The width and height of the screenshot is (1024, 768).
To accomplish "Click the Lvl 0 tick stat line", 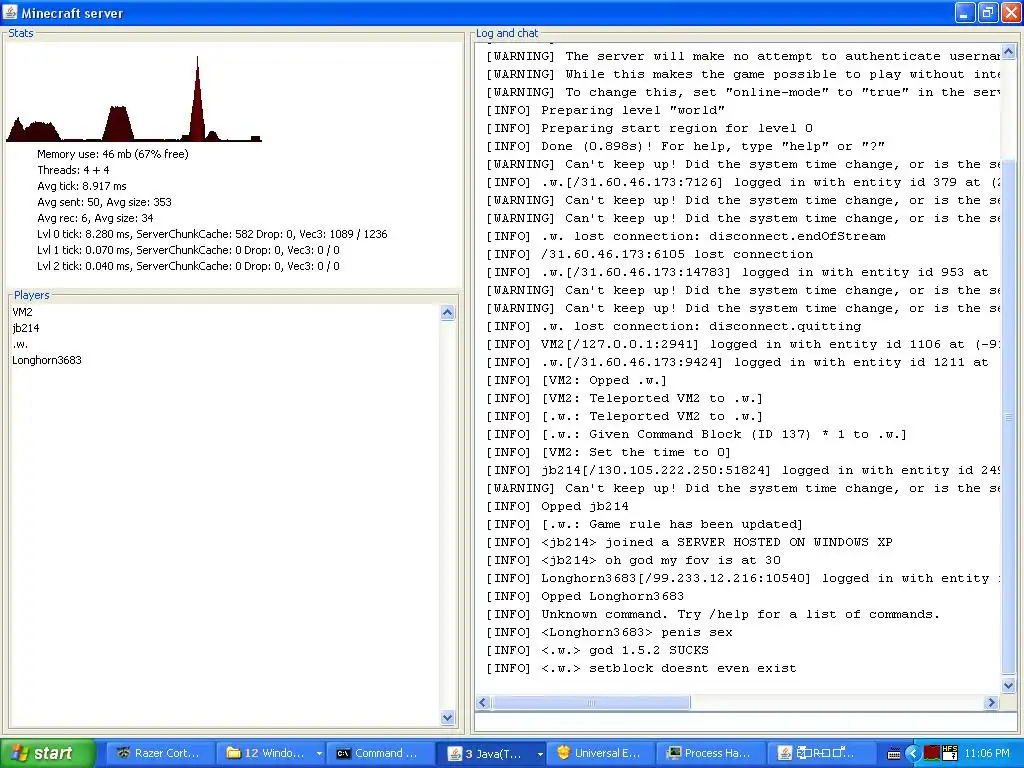I will 212,234.
